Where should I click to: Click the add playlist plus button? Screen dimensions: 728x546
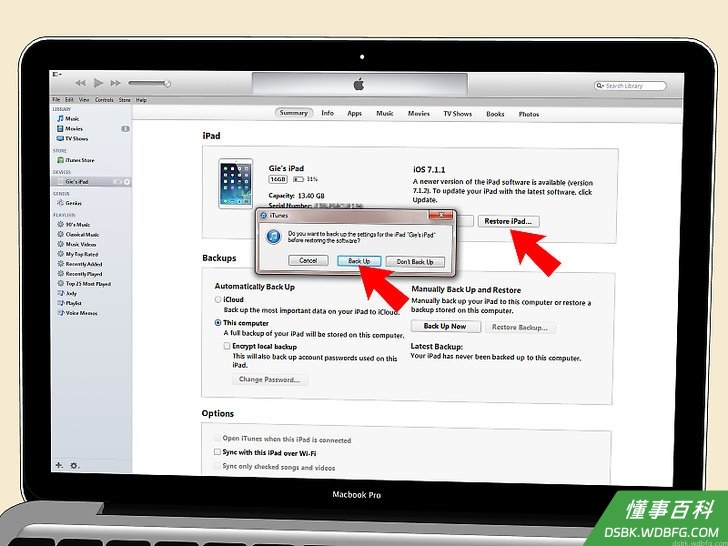coord(59,465)
